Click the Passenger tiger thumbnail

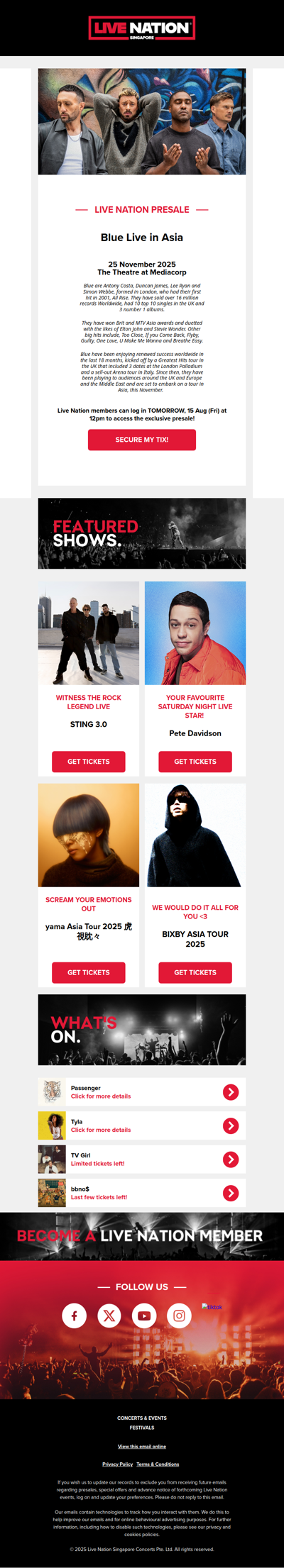pos(52,1092)
